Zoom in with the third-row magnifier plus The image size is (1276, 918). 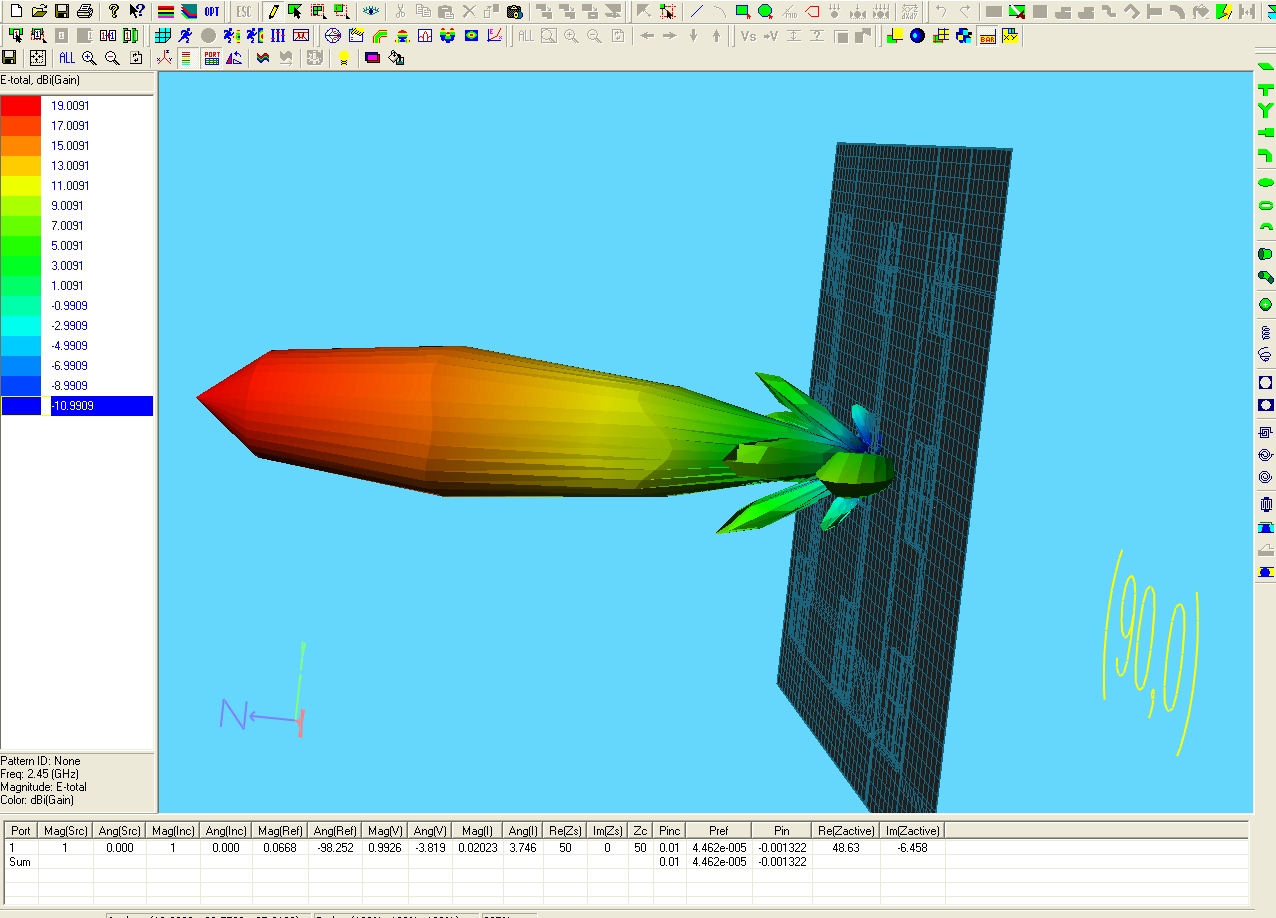pos(89,58)
